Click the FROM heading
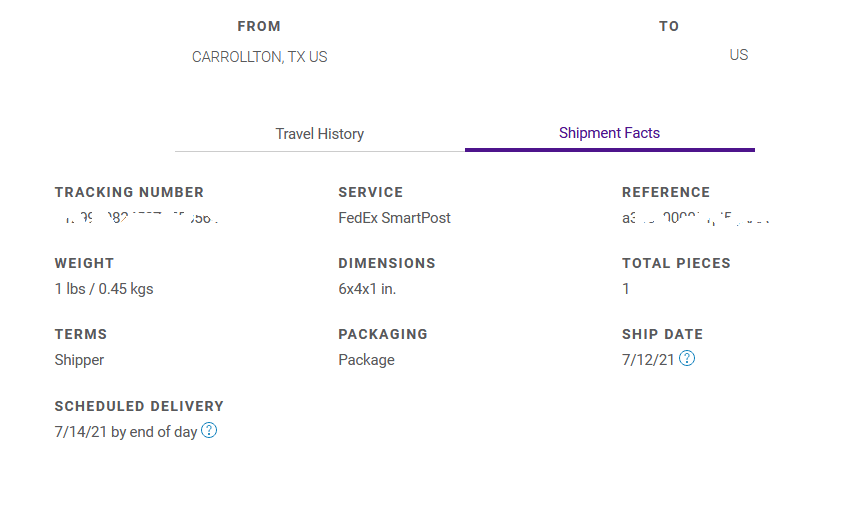The height and width of the screenshot is (511, 861). [x=259, y=26]
